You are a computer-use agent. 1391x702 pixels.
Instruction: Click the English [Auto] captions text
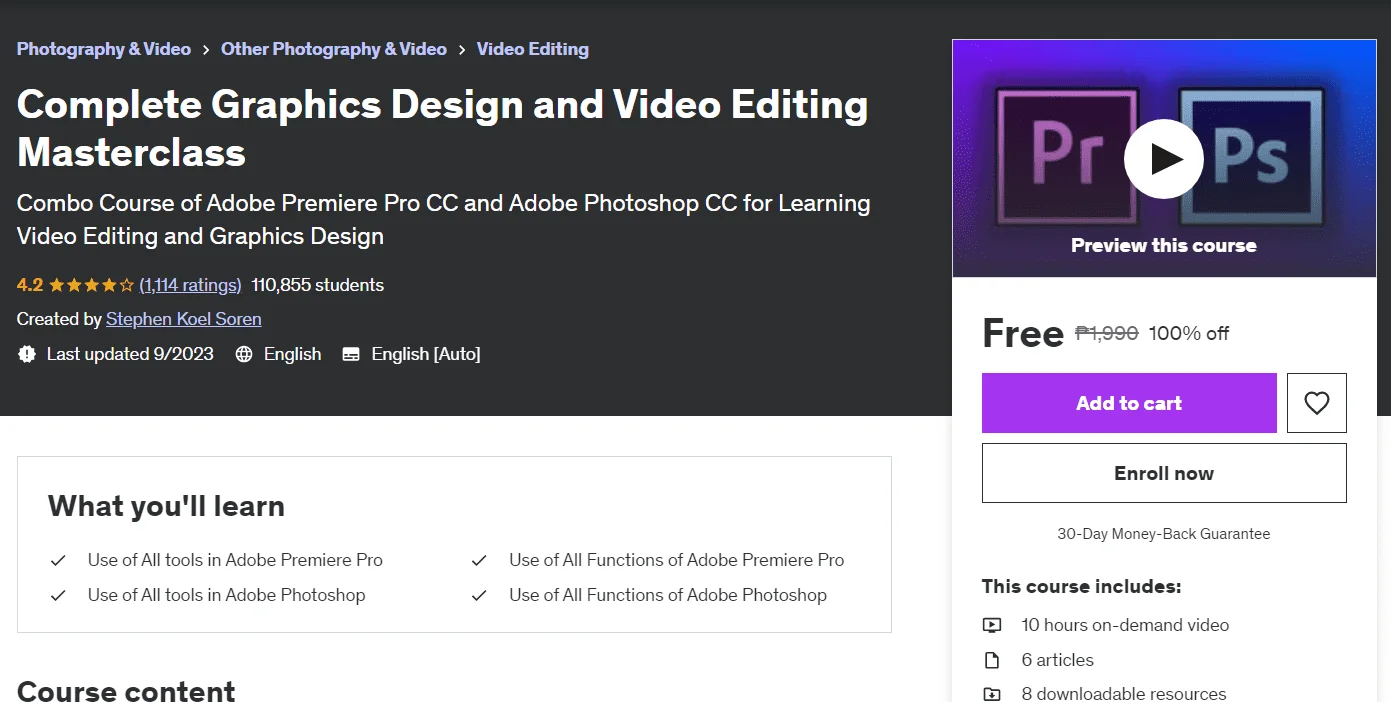click(x=426, y=354)
